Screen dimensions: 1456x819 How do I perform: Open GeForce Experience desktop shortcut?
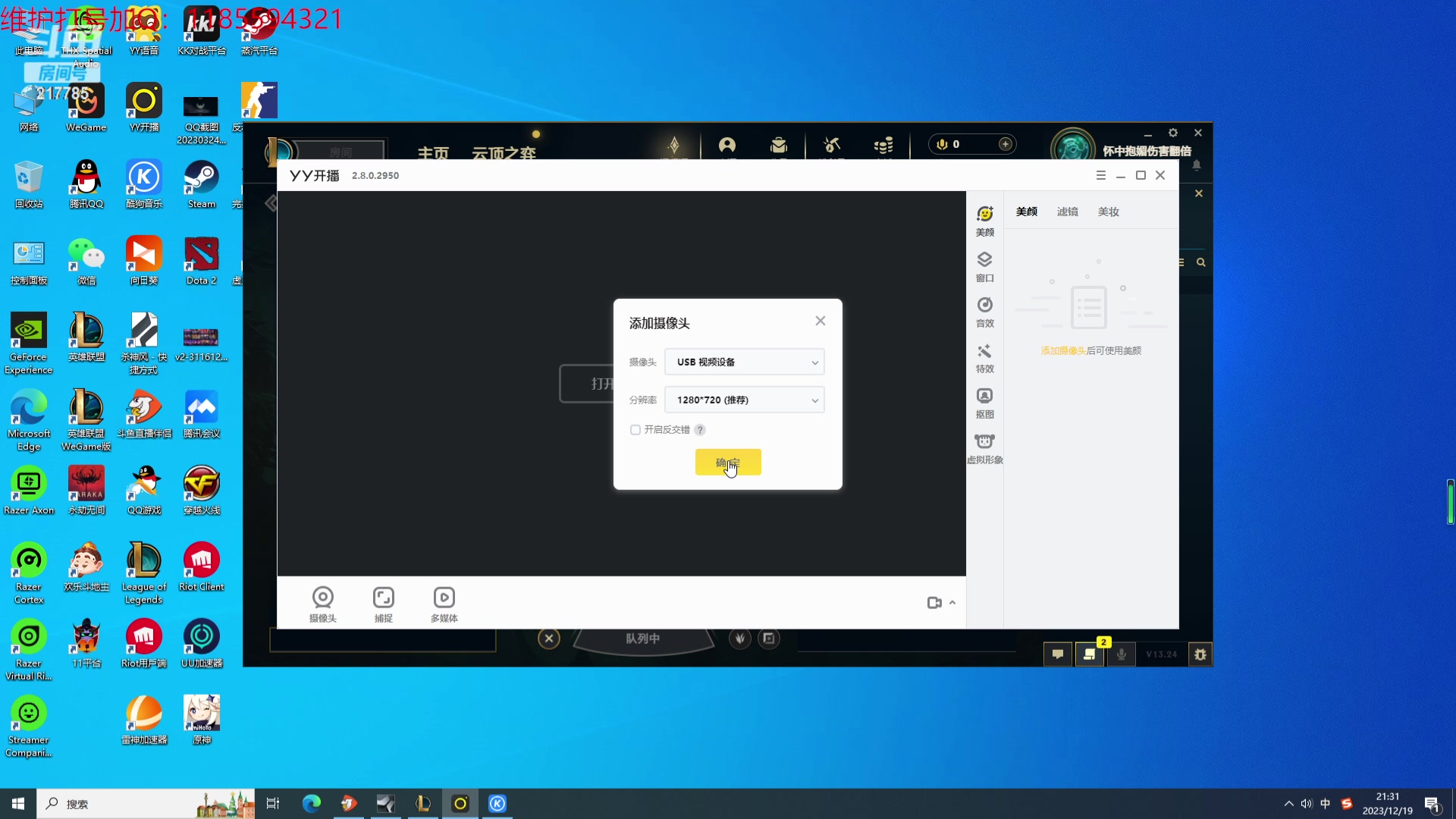coord(29,343)
